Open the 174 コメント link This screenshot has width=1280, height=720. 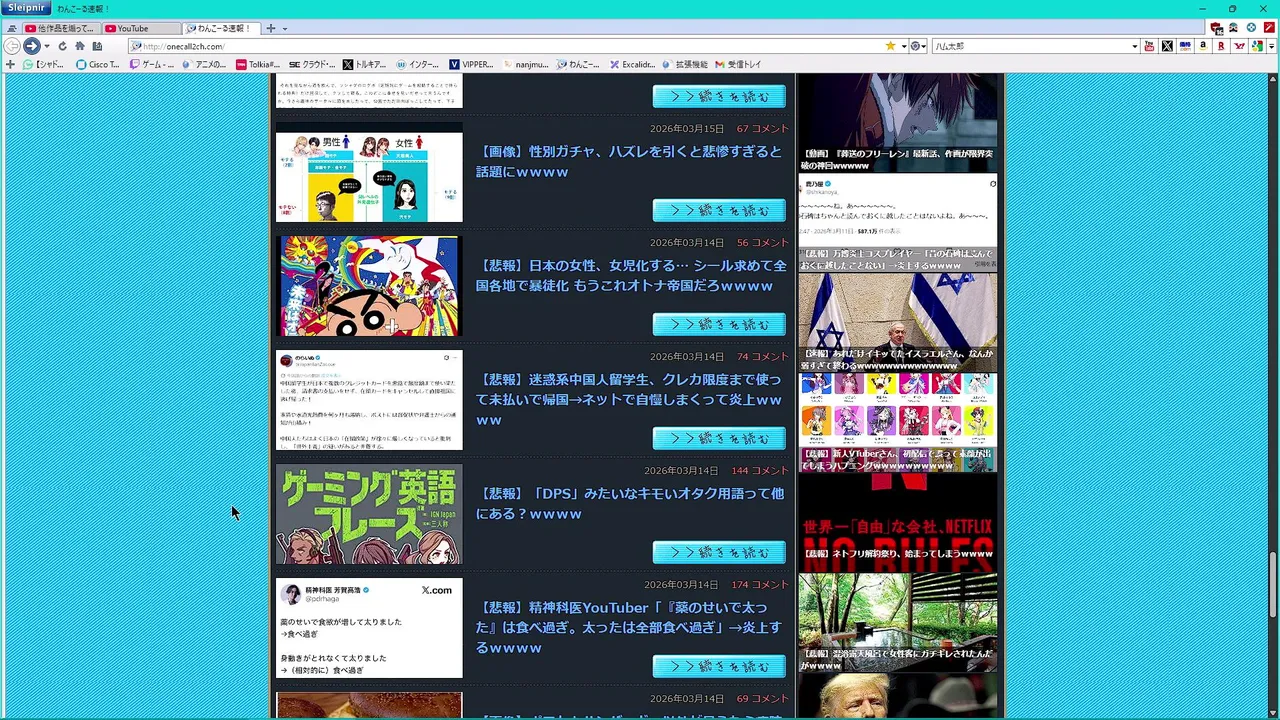(759, 585)
